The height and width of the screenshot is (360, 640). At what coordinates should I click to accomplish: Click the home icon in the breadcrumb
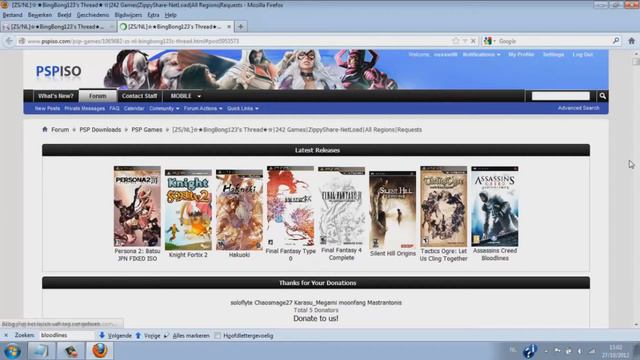[x=45, y=129]
